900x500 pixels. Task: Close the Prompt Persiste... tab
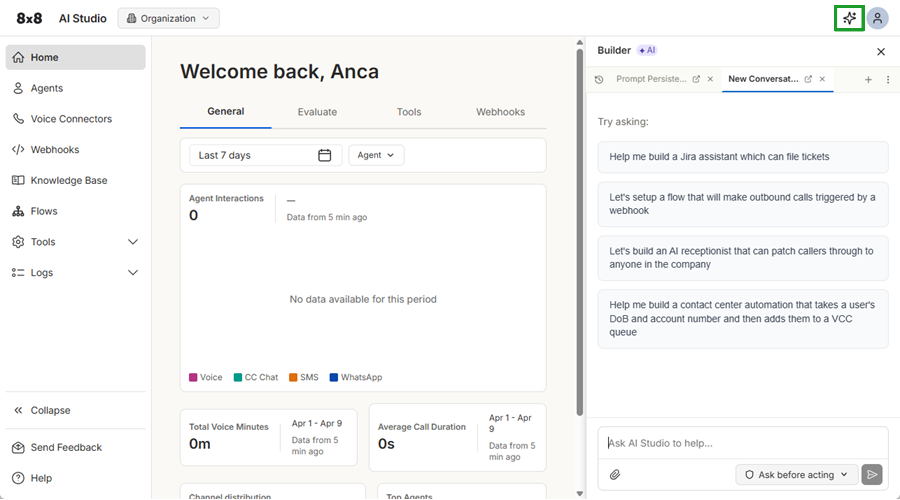710,79
